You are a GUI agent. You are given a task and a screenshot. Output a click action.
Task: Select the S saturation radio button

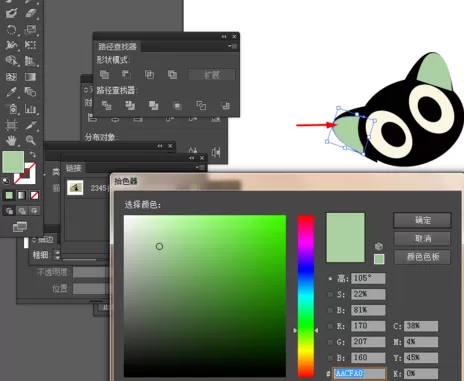330,294
